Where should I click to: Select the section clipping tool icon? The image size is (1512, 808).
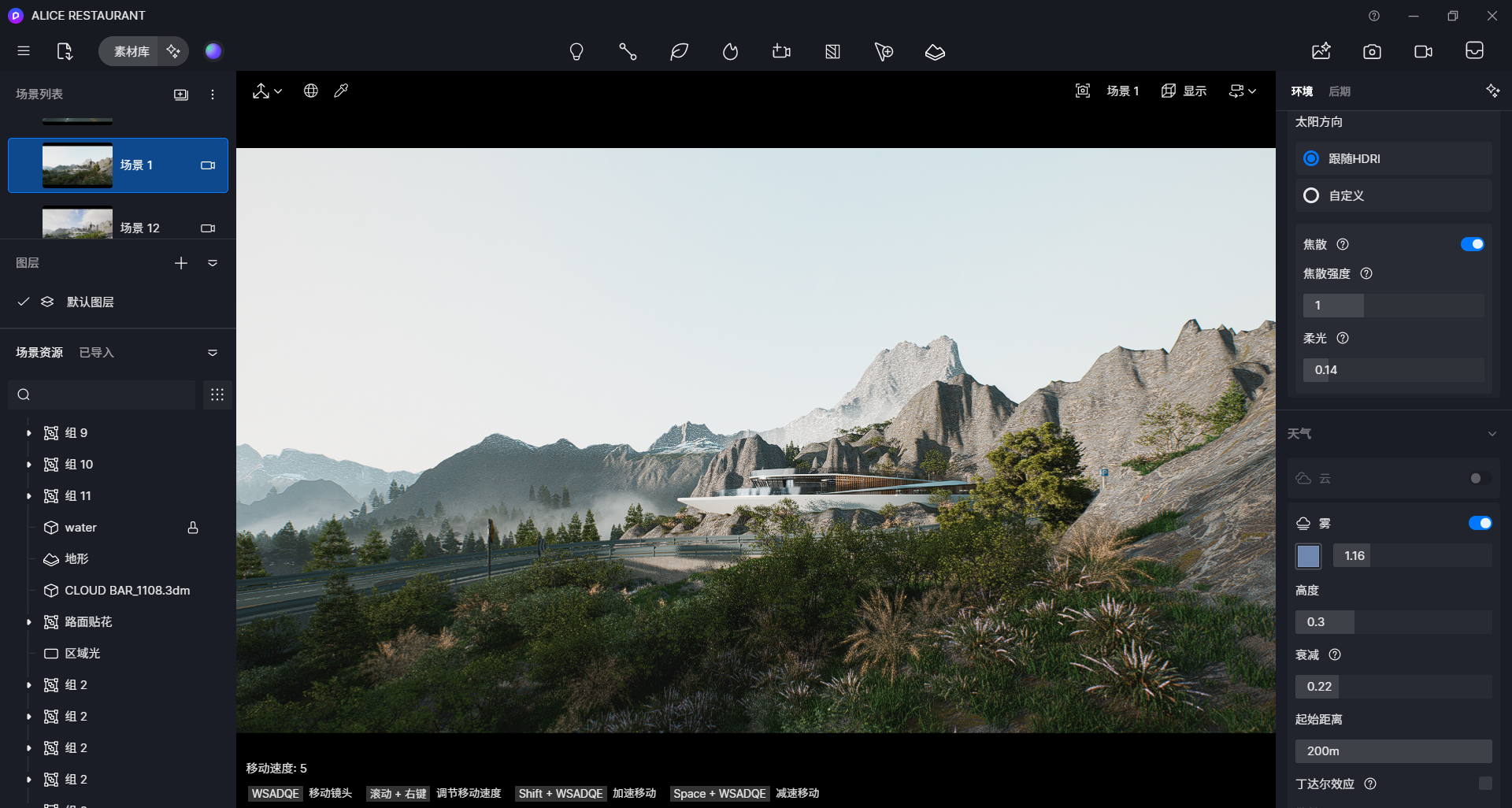pos(832,52)
